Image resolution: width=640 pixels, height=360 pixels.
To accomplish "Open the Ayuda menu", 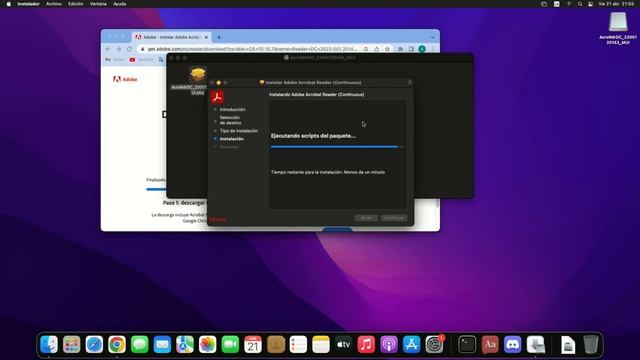I will 119,4.
